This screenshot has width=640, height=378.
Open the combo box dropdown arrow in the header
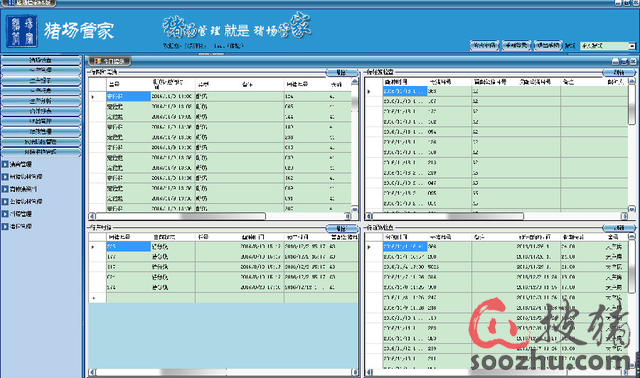[632, 46]
